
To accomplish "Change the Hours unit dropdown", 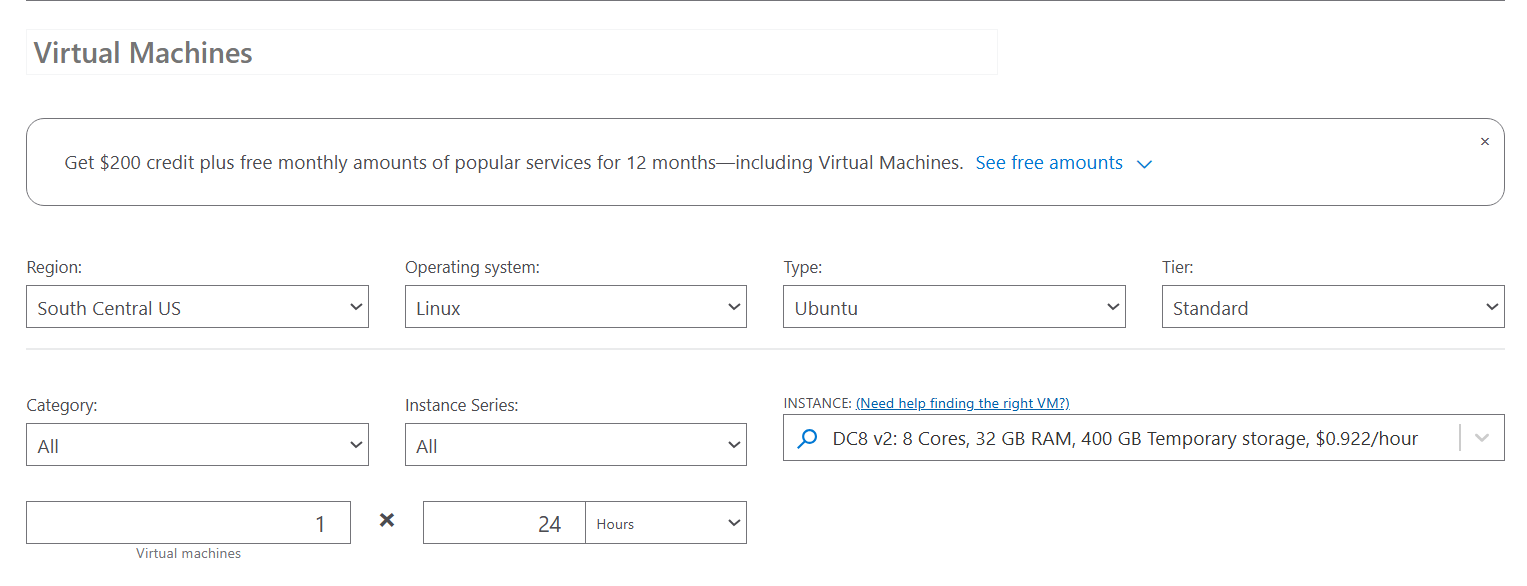I will [666, 523].
